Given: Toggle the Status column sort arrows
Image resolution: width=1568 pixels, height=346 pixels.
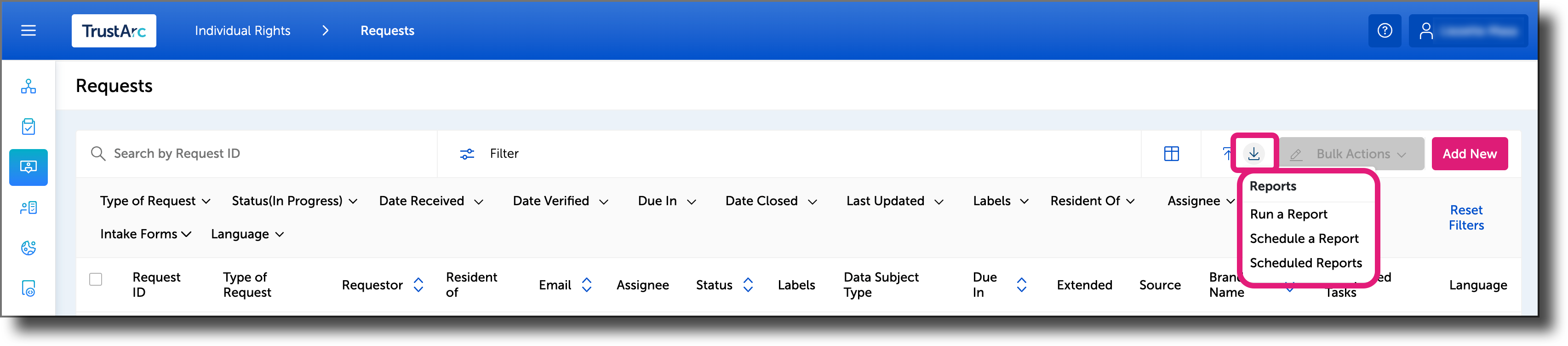Looking at the screenshot, I should (748, 284).
